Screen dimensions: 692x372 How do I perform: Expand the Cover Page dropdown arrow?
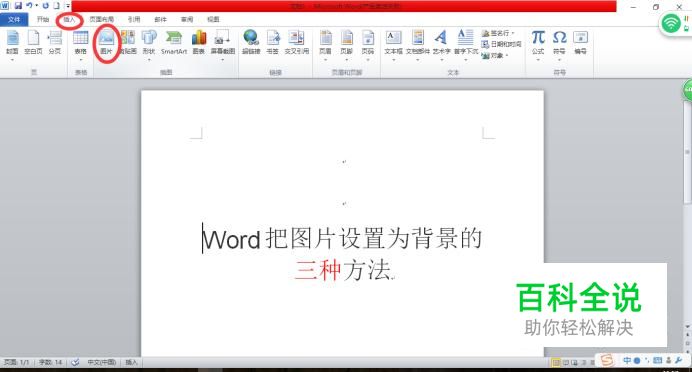pyautogui.click(x=12, y=60)
